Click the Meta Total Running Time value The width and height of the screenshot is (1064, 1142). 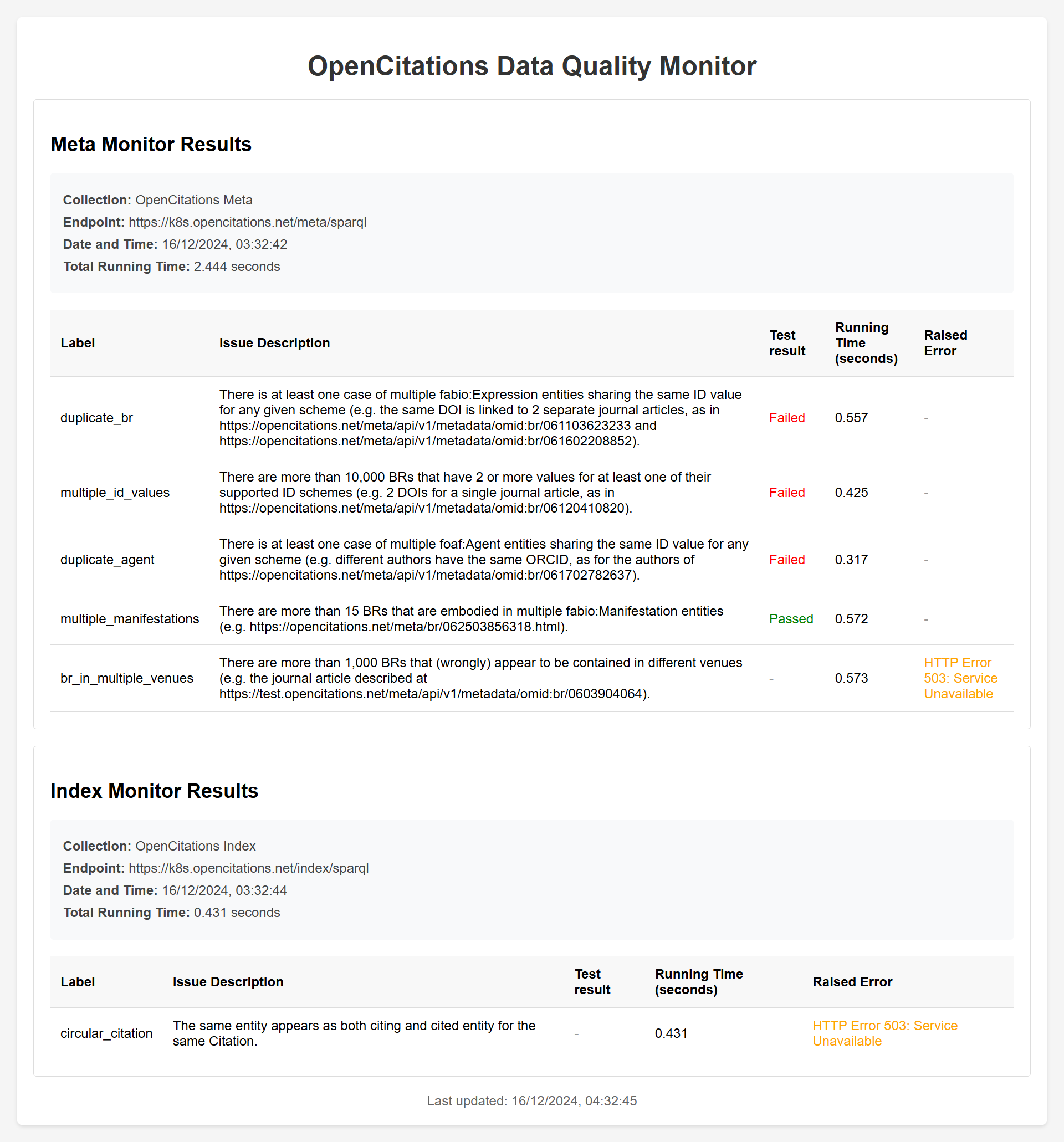(x=237, y=267)
